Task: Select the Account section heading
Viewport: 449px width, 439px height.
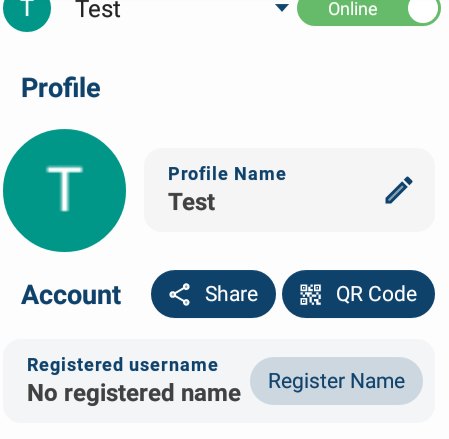Action: tap(71, 295)
